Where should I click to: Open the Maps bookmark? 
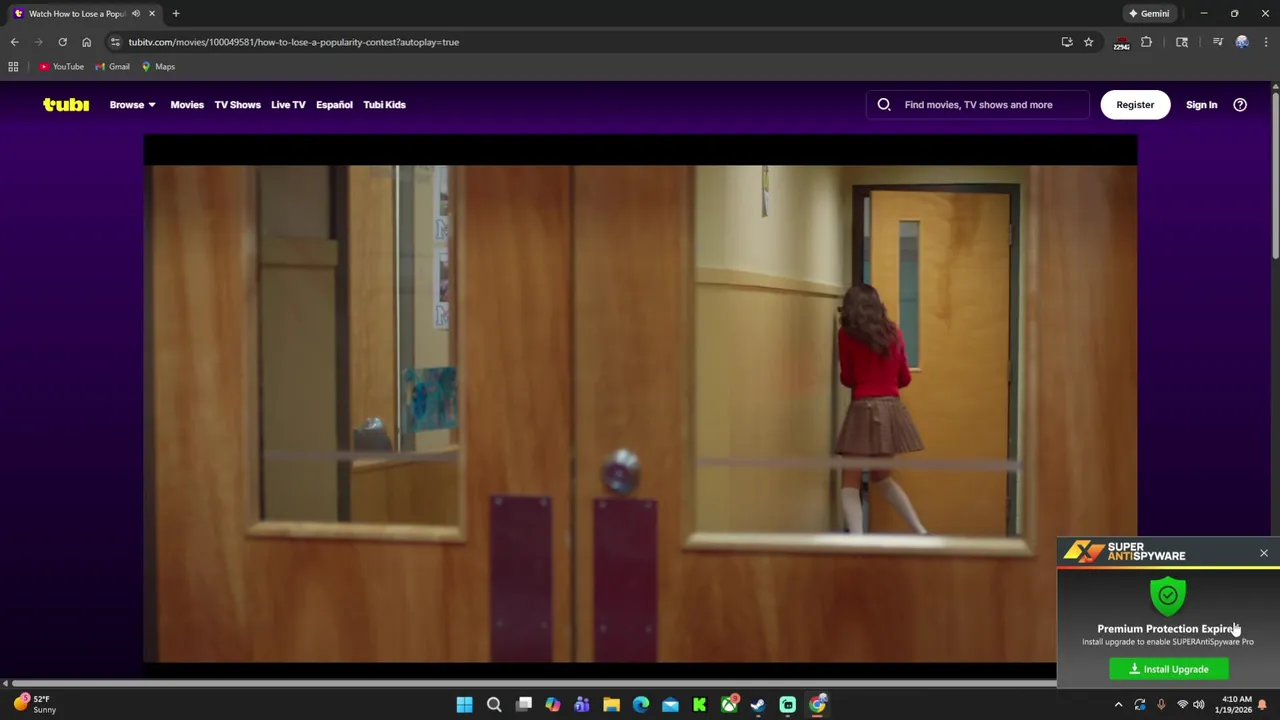pos(158,67)
